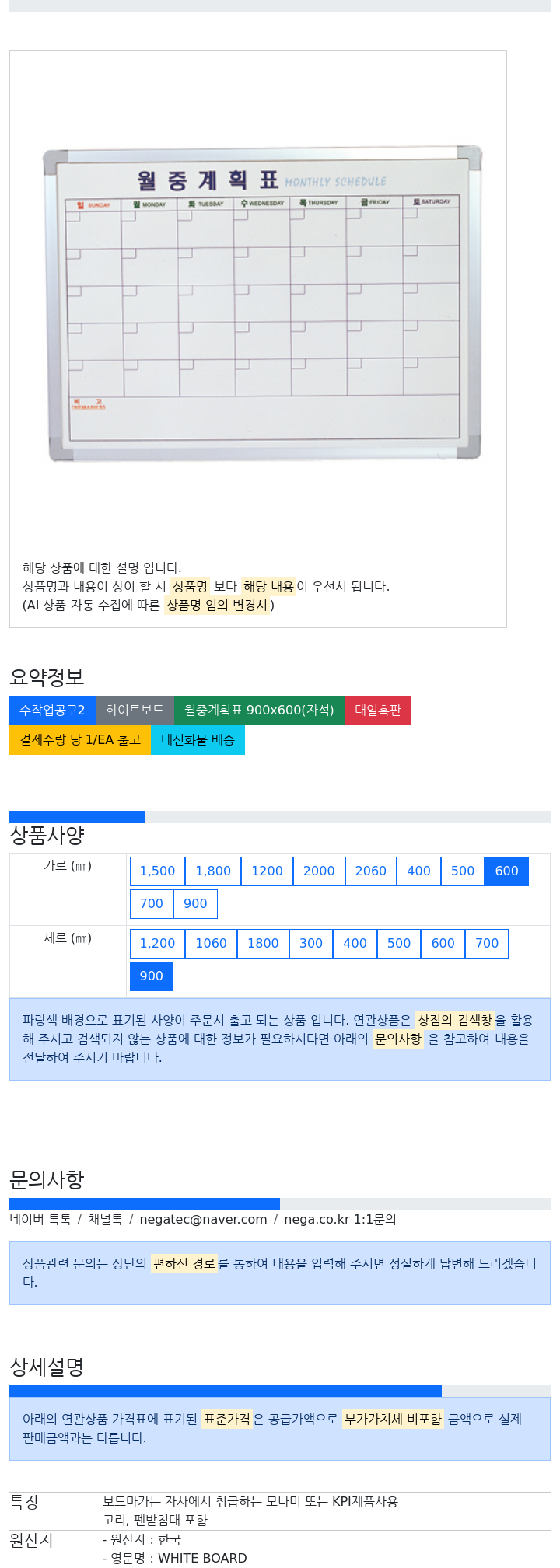Choose width option 2060
This screenshot has height=1568, width=560.
(x=370, y=871)
